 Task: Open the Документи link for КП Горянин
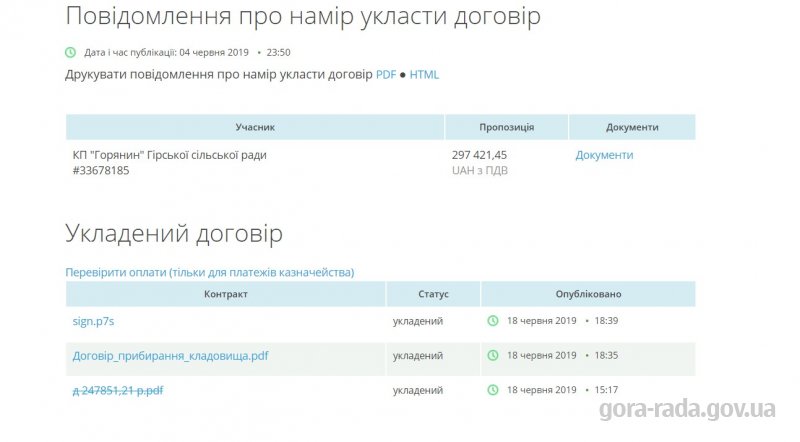point(604,155)
